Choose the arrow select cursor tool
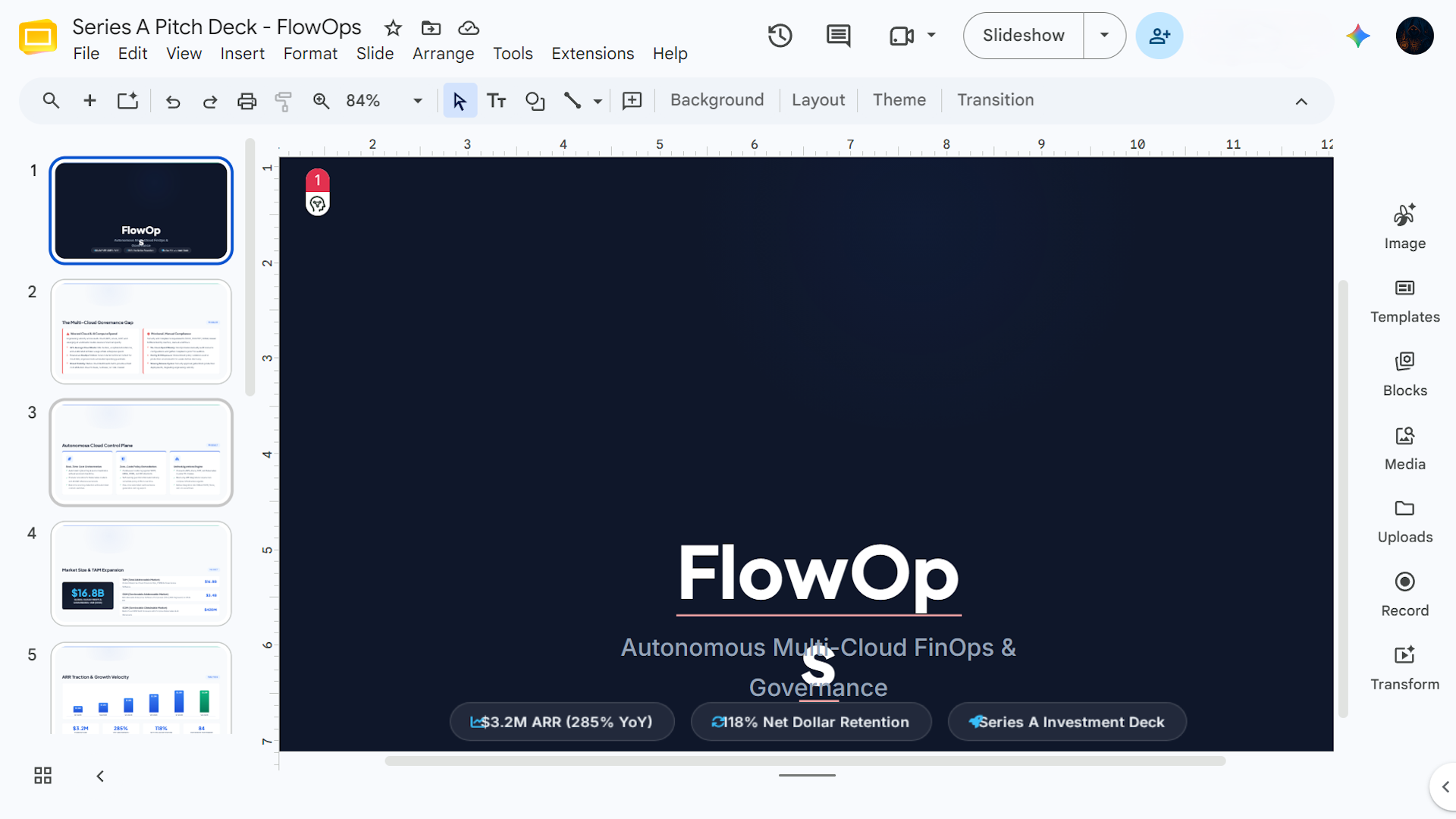1456x819 pixels. (x=460, y=101)
